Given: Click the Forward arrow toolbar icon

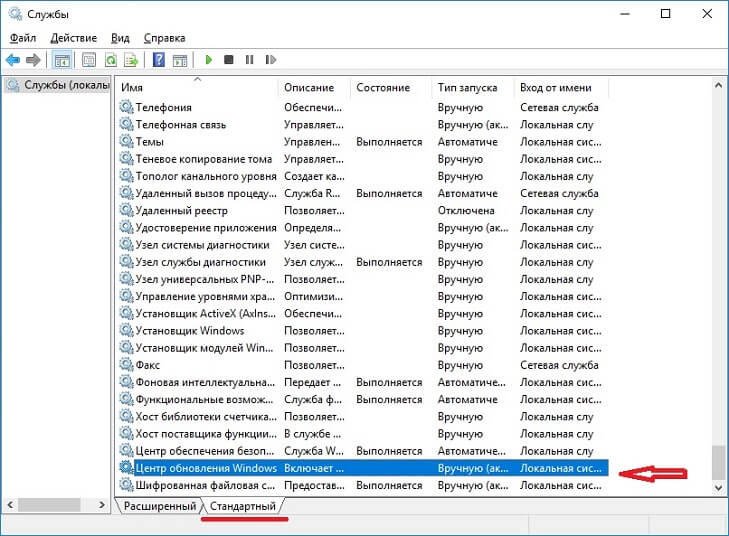Looking at the screenshot, I should [x=33, y=60].
